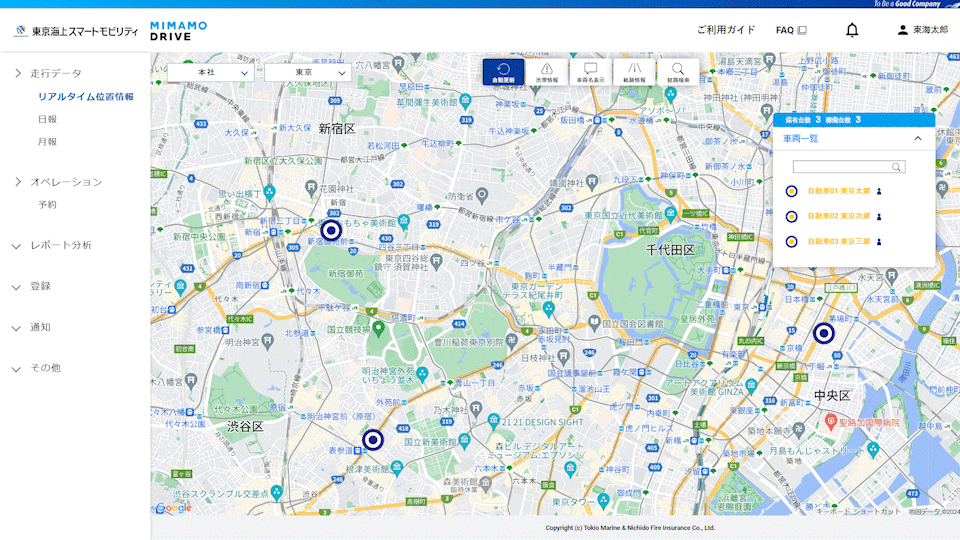Click the vehicle list search field
Viewport: 960px width, 540px height.
849,167
